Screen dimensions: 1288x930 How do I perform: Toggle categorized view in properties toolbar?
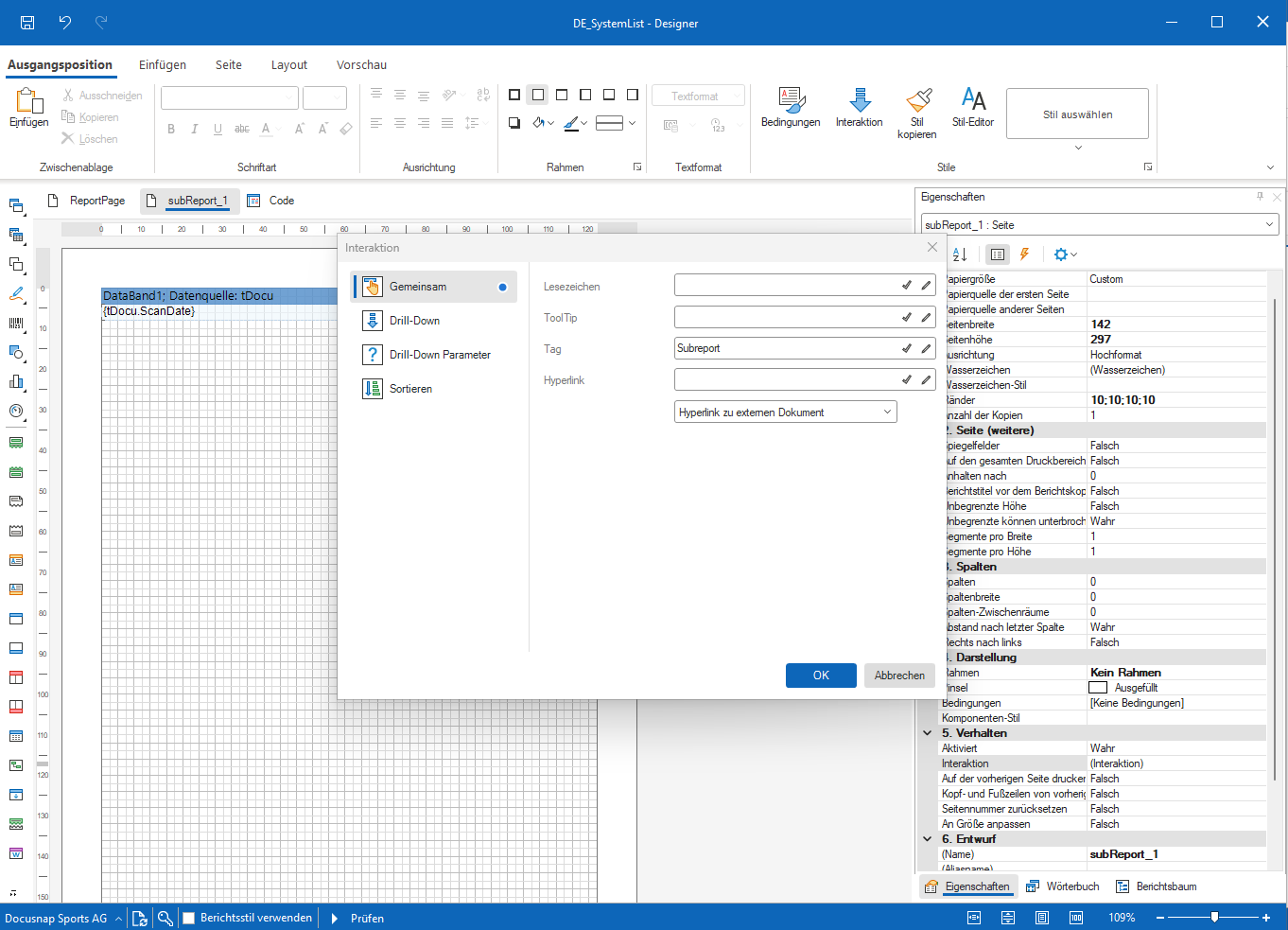click(998, 254)
